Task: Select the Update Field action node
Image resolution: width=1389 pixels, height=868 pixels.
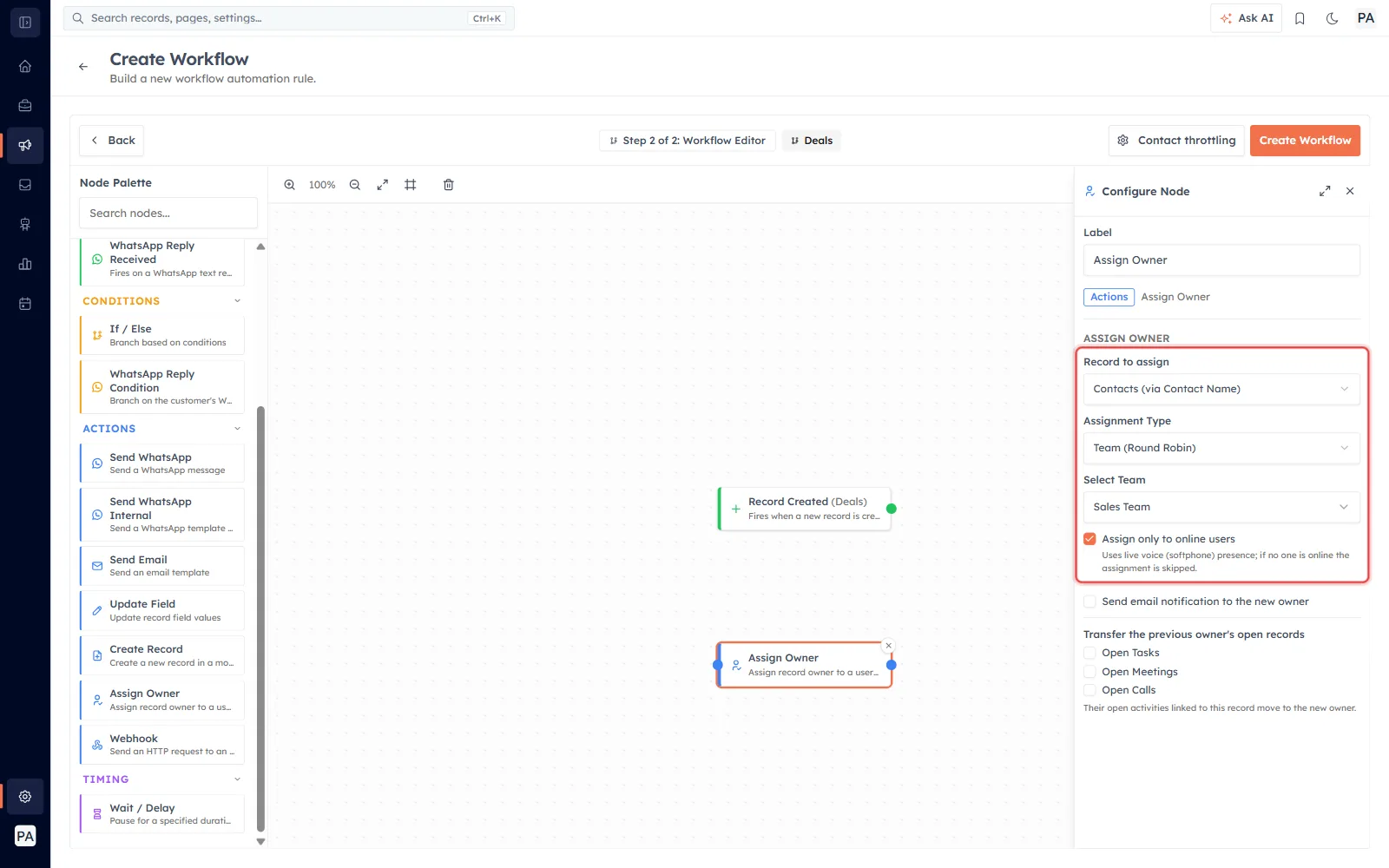Action: coord(162,610)
